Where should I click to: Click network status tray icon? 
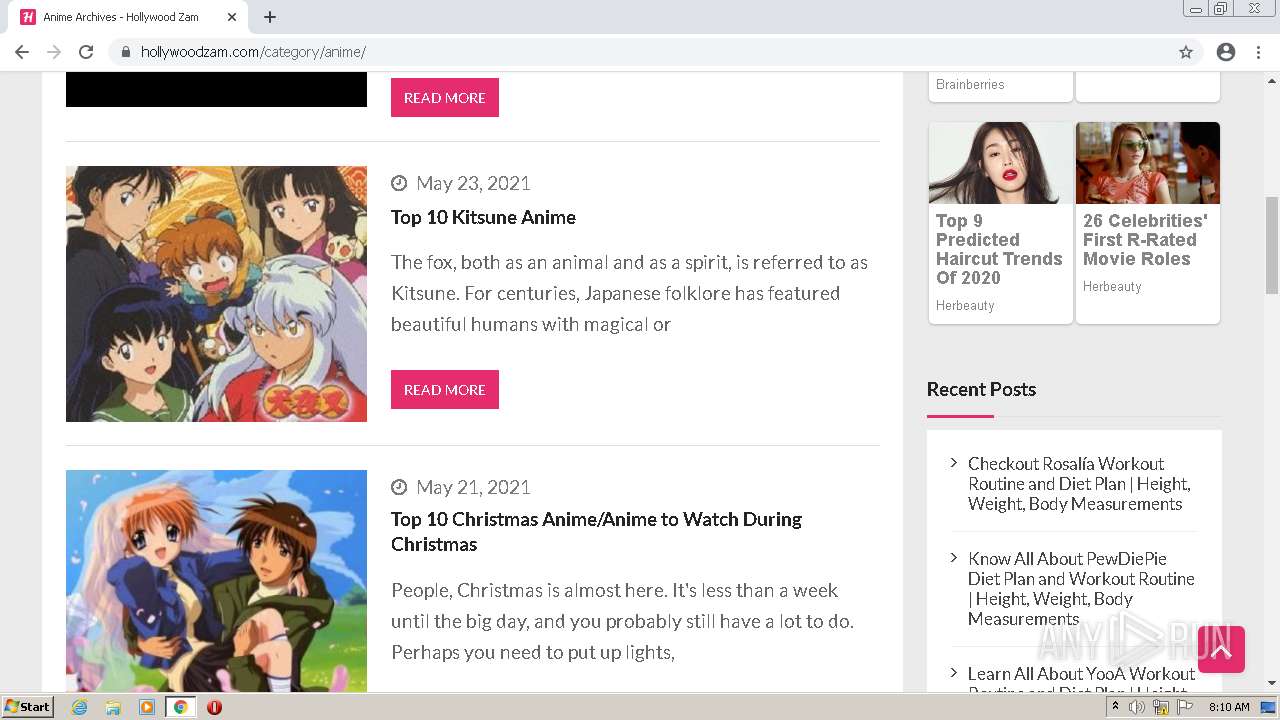click(1161, 707)
